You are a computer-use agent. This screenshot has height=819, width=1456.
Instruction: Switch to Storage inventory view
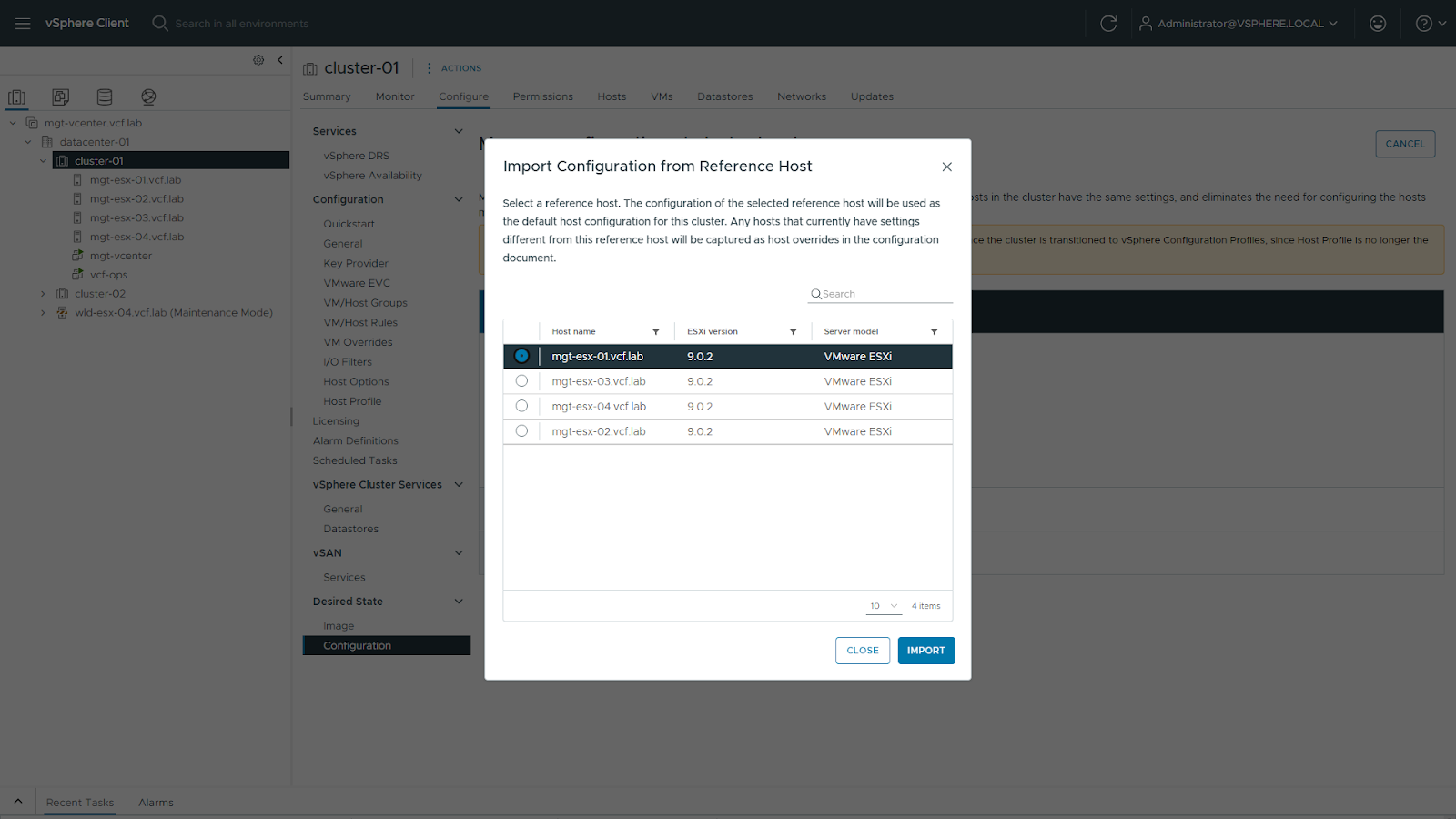(x=105, y=96)
